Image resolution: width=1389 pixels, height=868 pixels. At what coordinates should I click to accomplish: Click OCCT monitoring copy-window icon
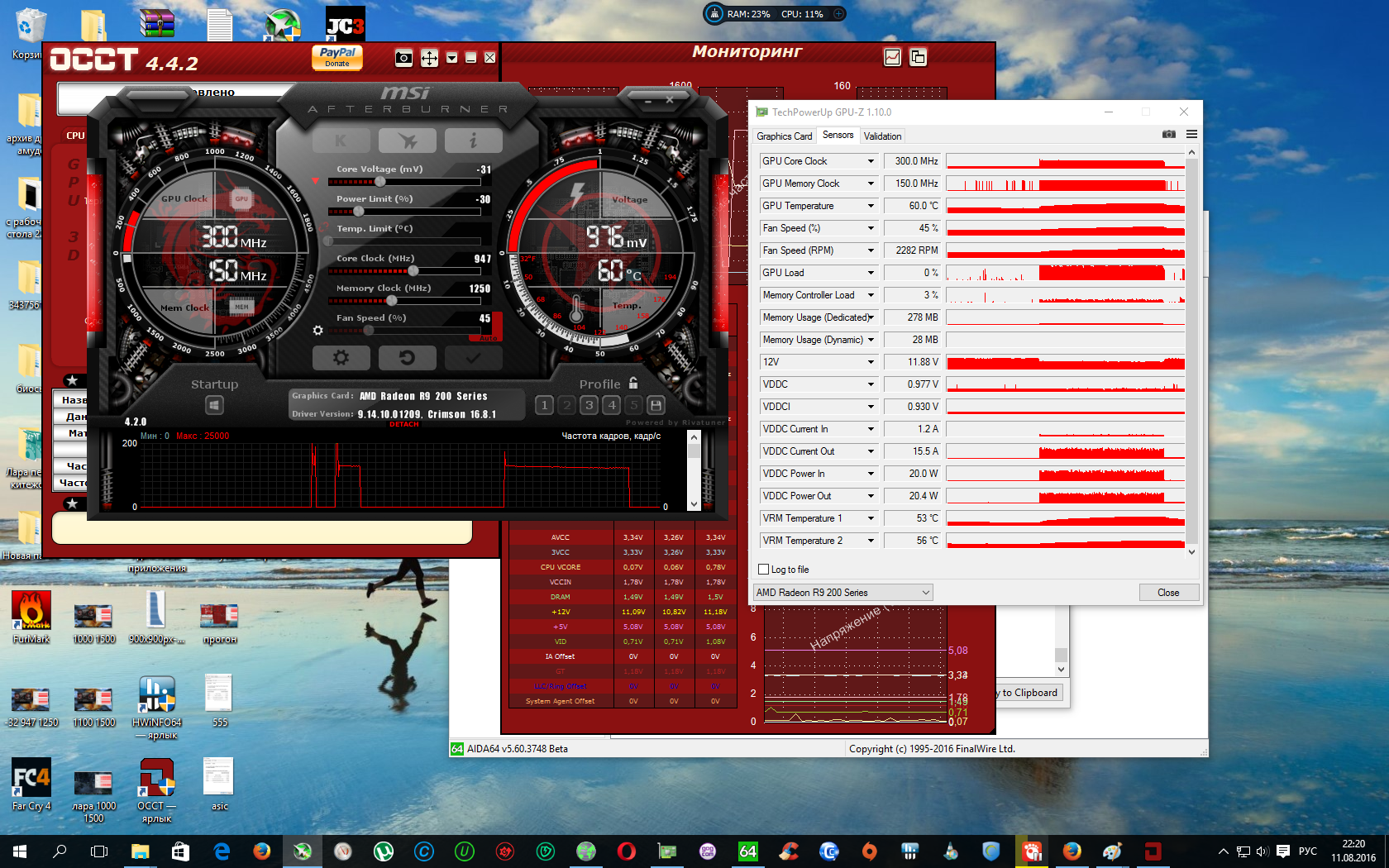[918, 57]
